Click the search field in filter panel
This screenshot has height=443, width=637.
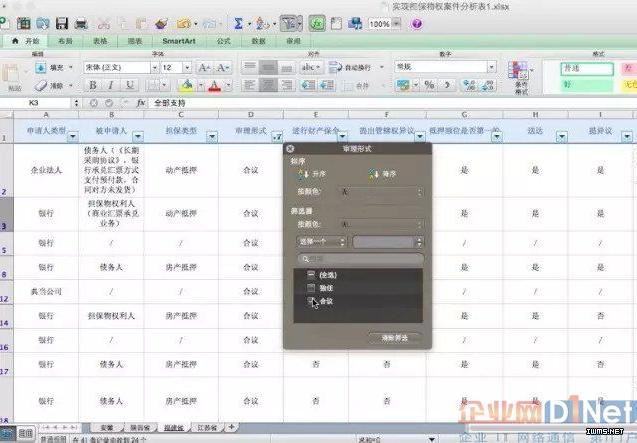click(x=360, y=258)
